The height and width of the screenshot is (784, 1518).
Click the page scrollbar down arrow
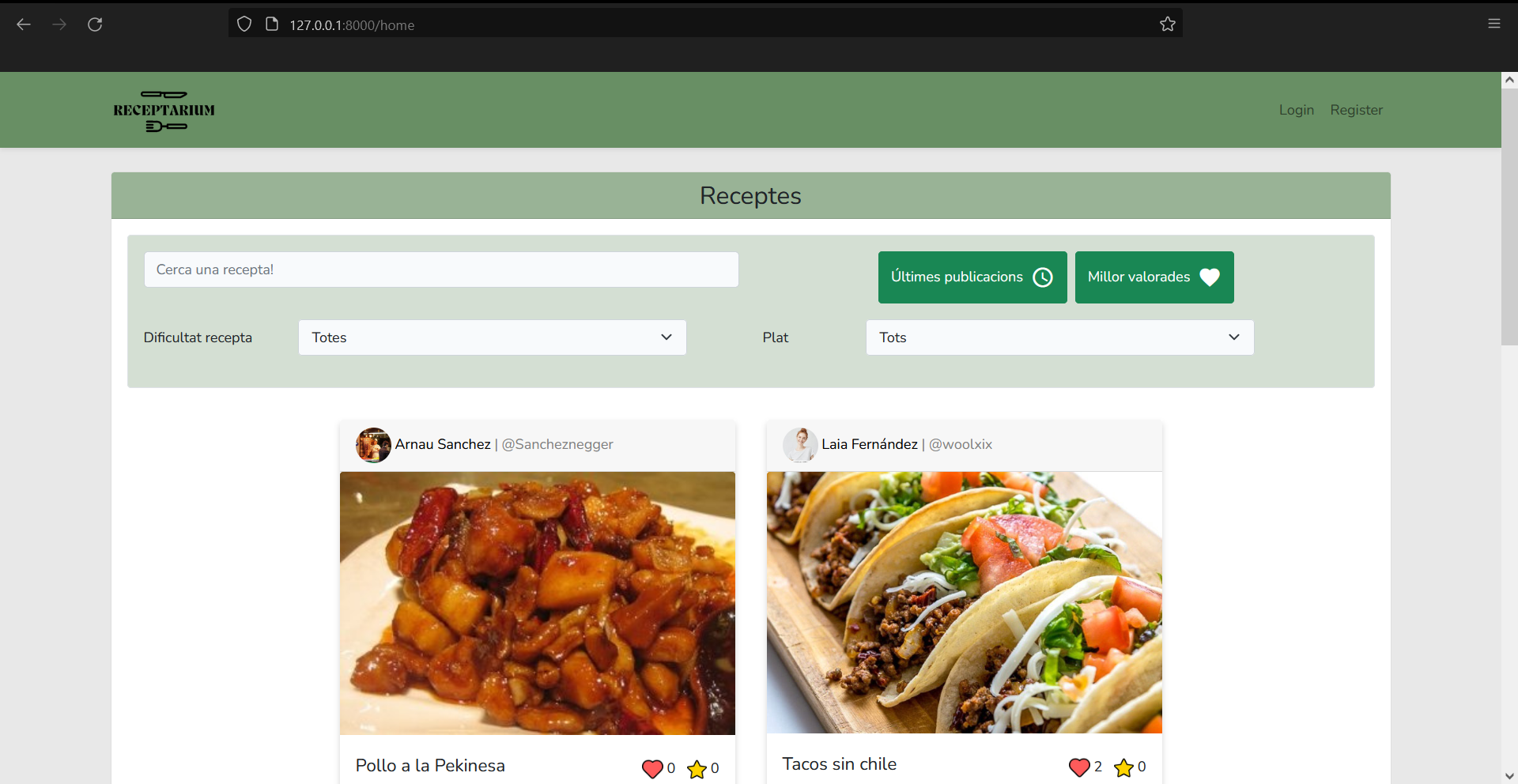tap(1509, 776)
